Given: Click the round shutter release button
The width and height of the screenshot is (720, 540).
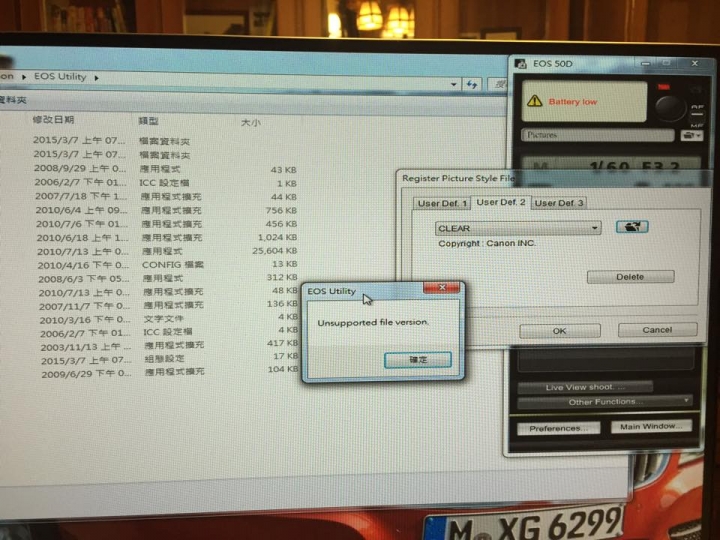Looking at the screenshot, I should pyautogui.click(x=670, y=107).
